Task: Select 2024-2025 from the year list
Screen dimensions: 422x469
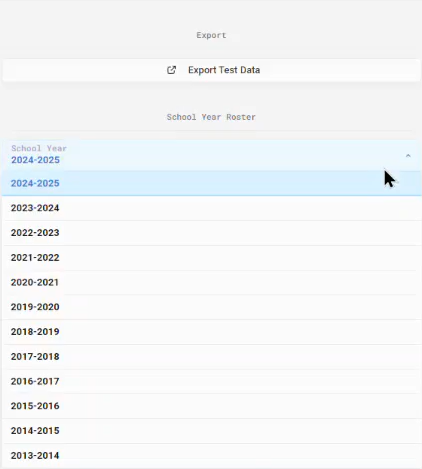Action: point(212,183)
